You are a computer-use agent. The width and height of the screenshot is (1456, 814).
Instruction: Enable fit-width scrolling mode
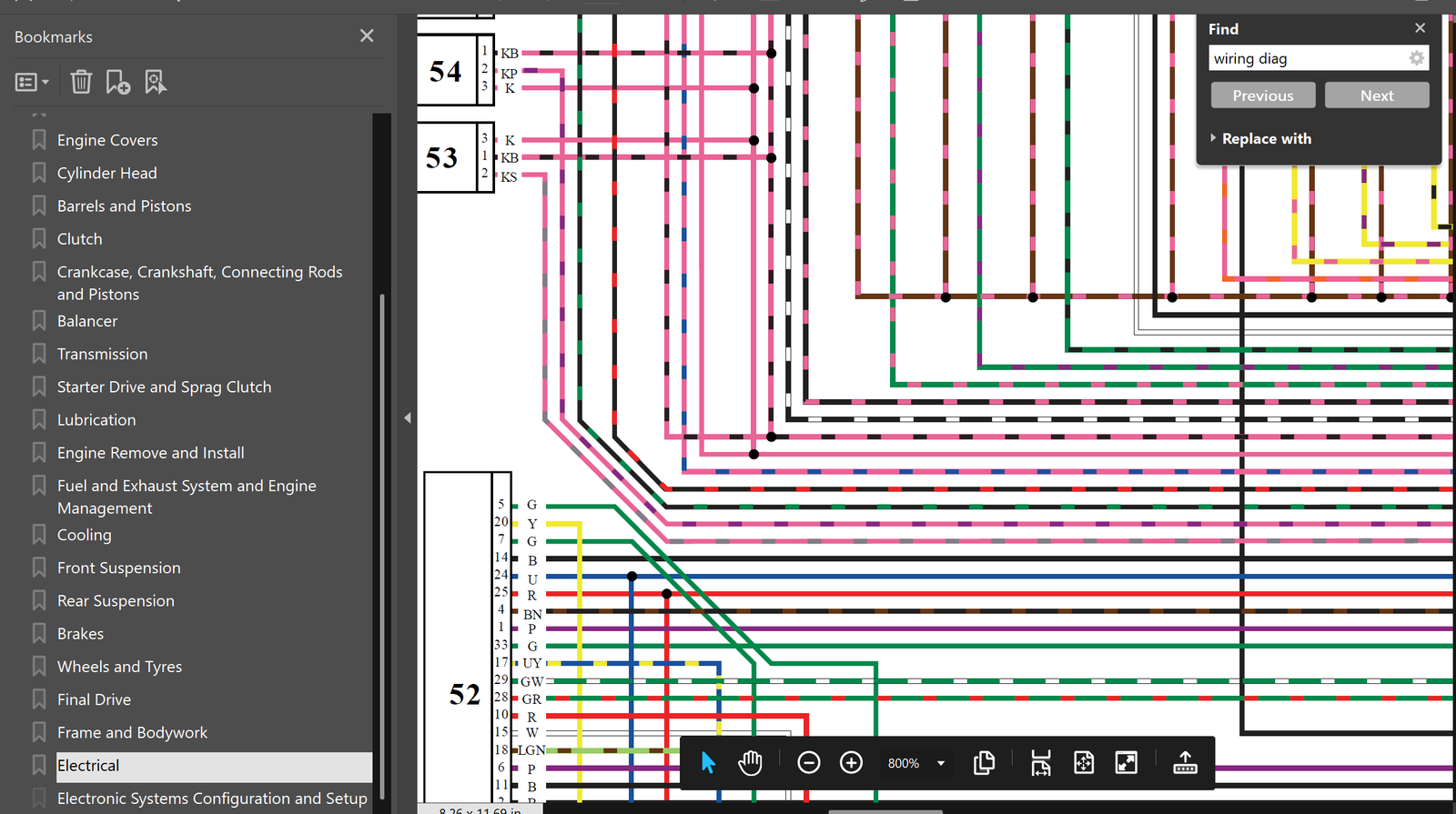[x=1041, y=762]
